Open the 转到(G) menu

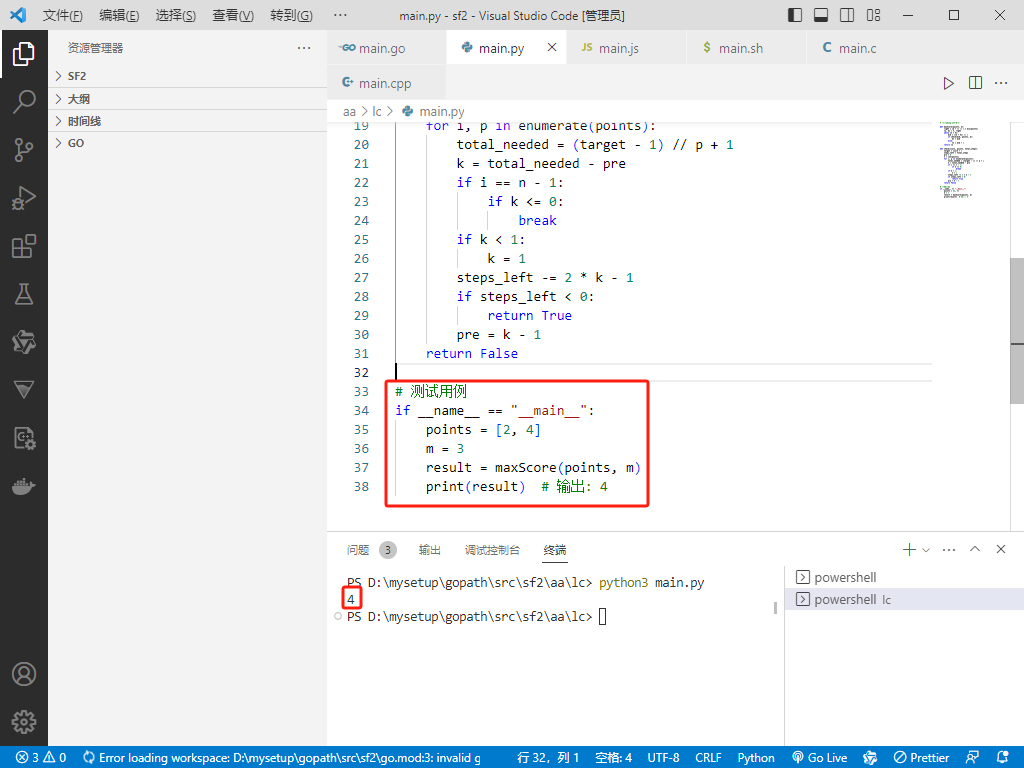[x=291, y=15]
